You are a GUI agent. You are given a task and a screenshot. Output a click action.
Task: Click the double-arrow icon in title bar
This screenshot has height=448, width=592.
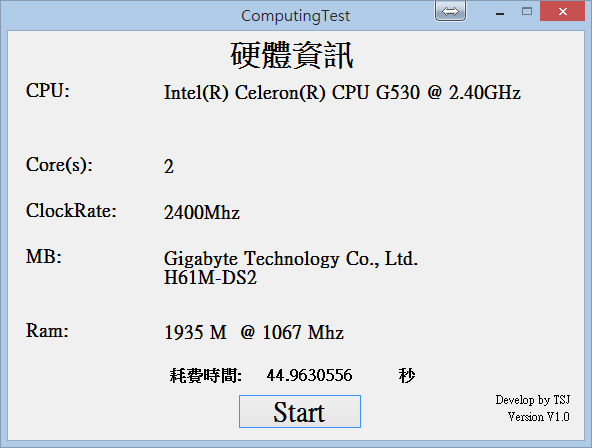pos(450,11)
